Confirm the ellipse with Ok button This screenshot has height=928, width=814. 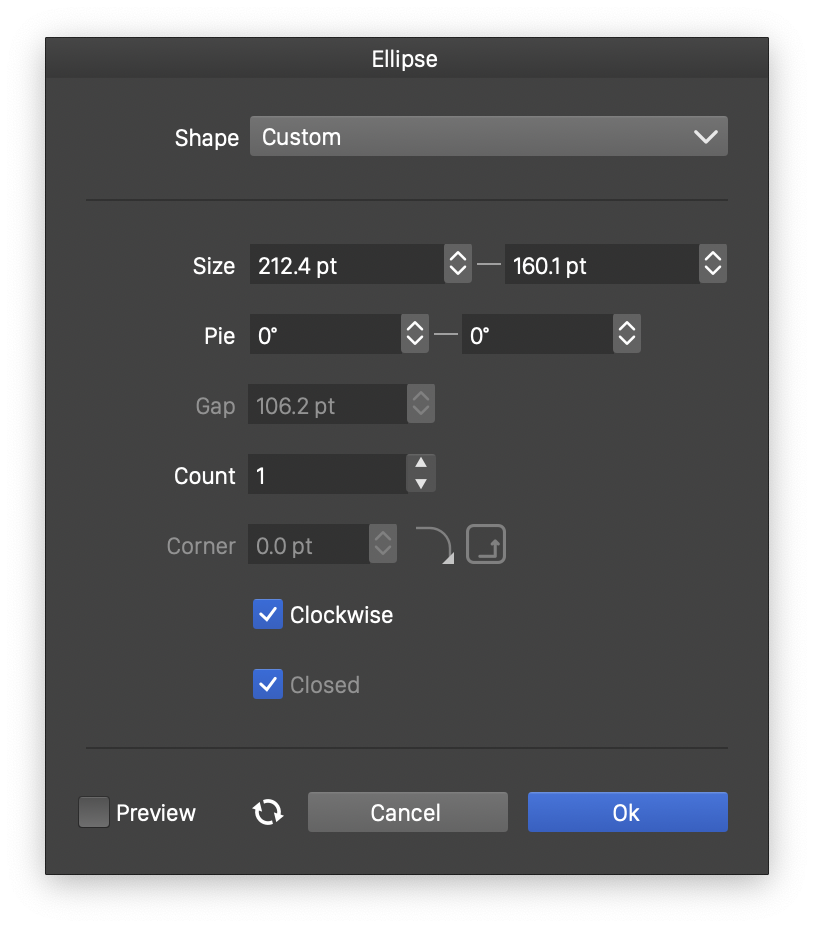627,812
